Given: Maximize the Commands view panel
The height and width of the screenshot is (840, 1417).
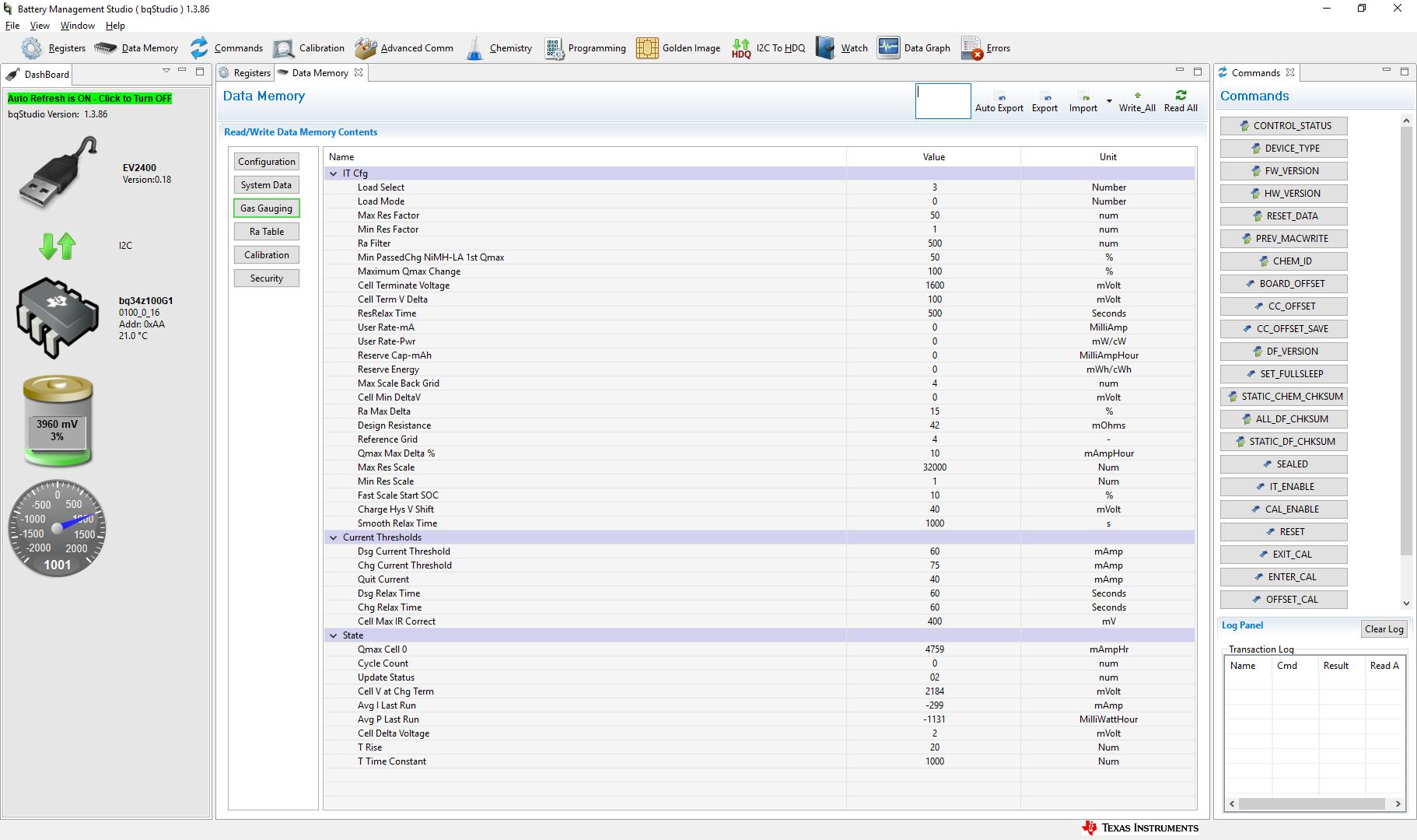Looking at the screenshot, I should click(1405, 72).
